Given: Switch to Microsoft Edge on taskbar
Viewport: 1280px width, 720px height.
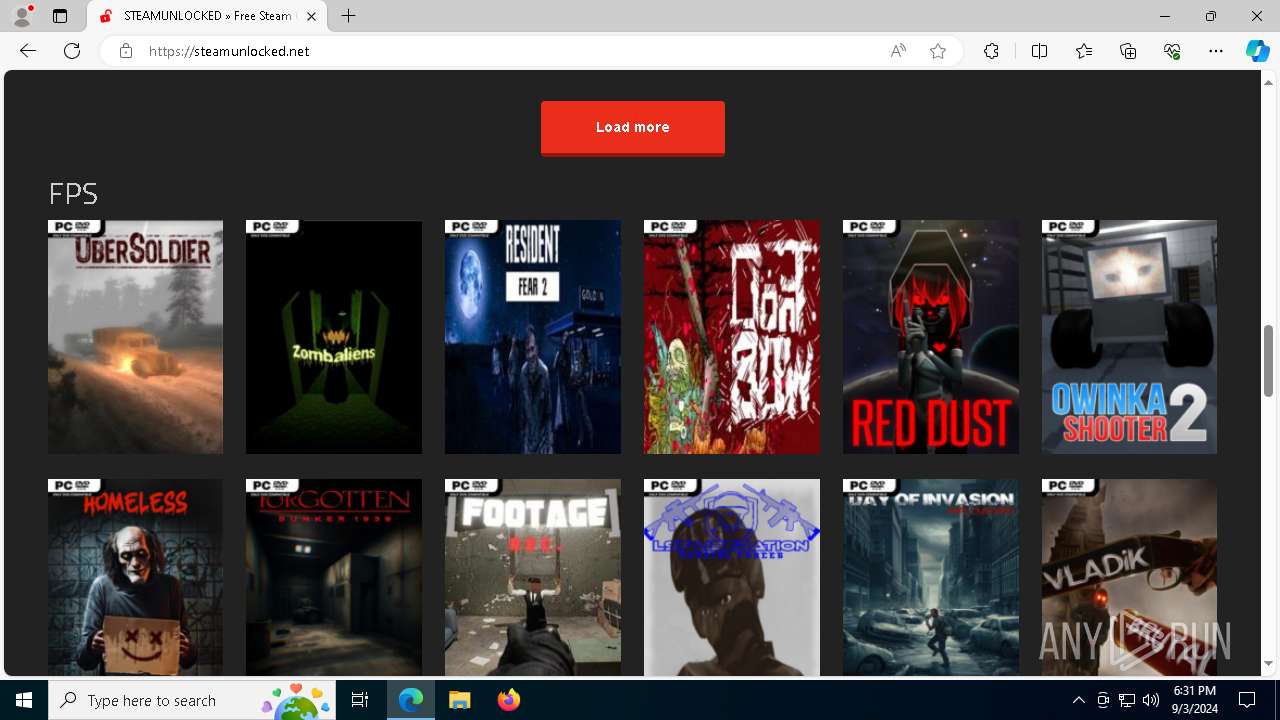Looking at the screenshot, I should [411, 700].
